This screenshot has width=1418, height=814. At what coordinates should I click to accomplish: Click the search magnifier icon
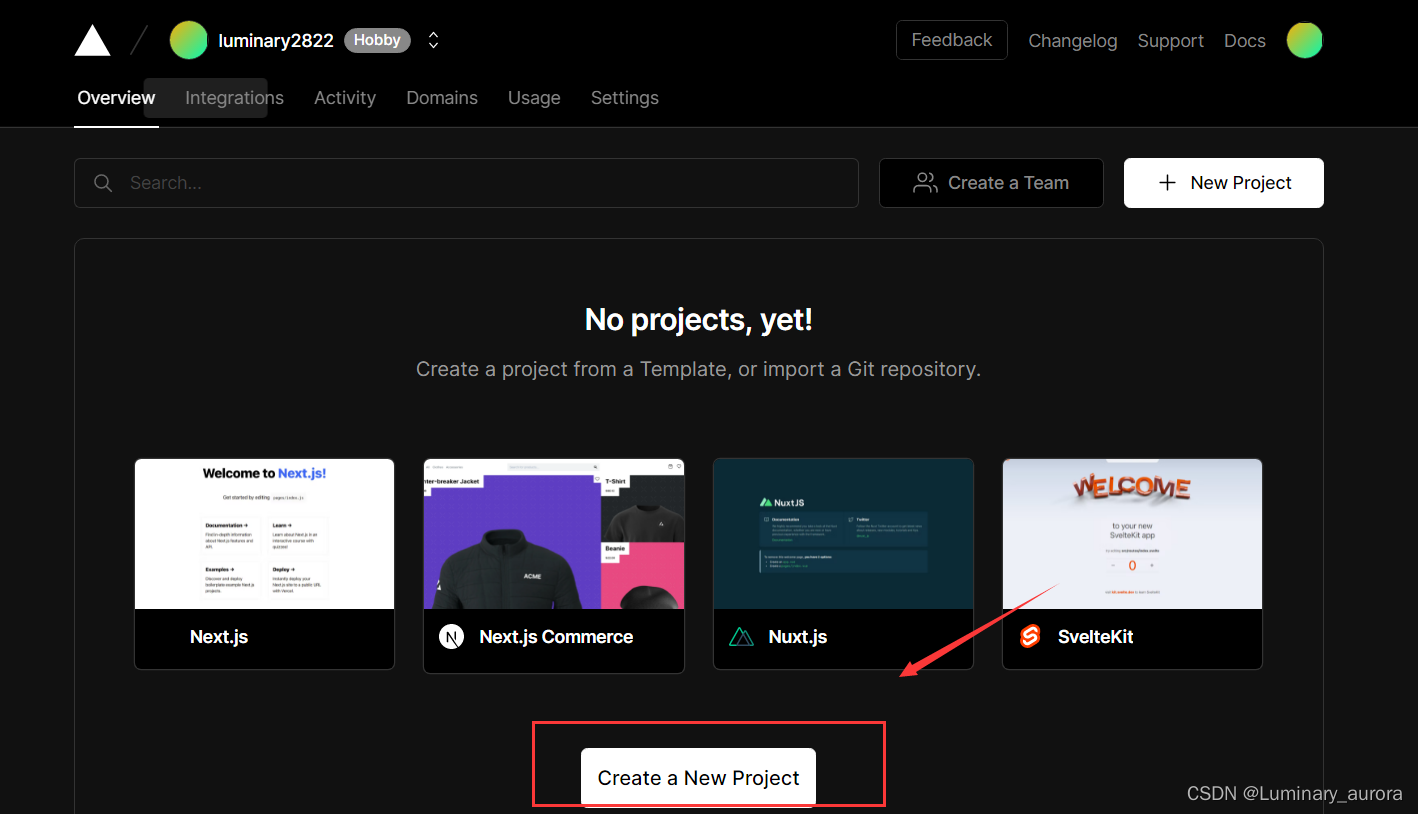[103, 183]
